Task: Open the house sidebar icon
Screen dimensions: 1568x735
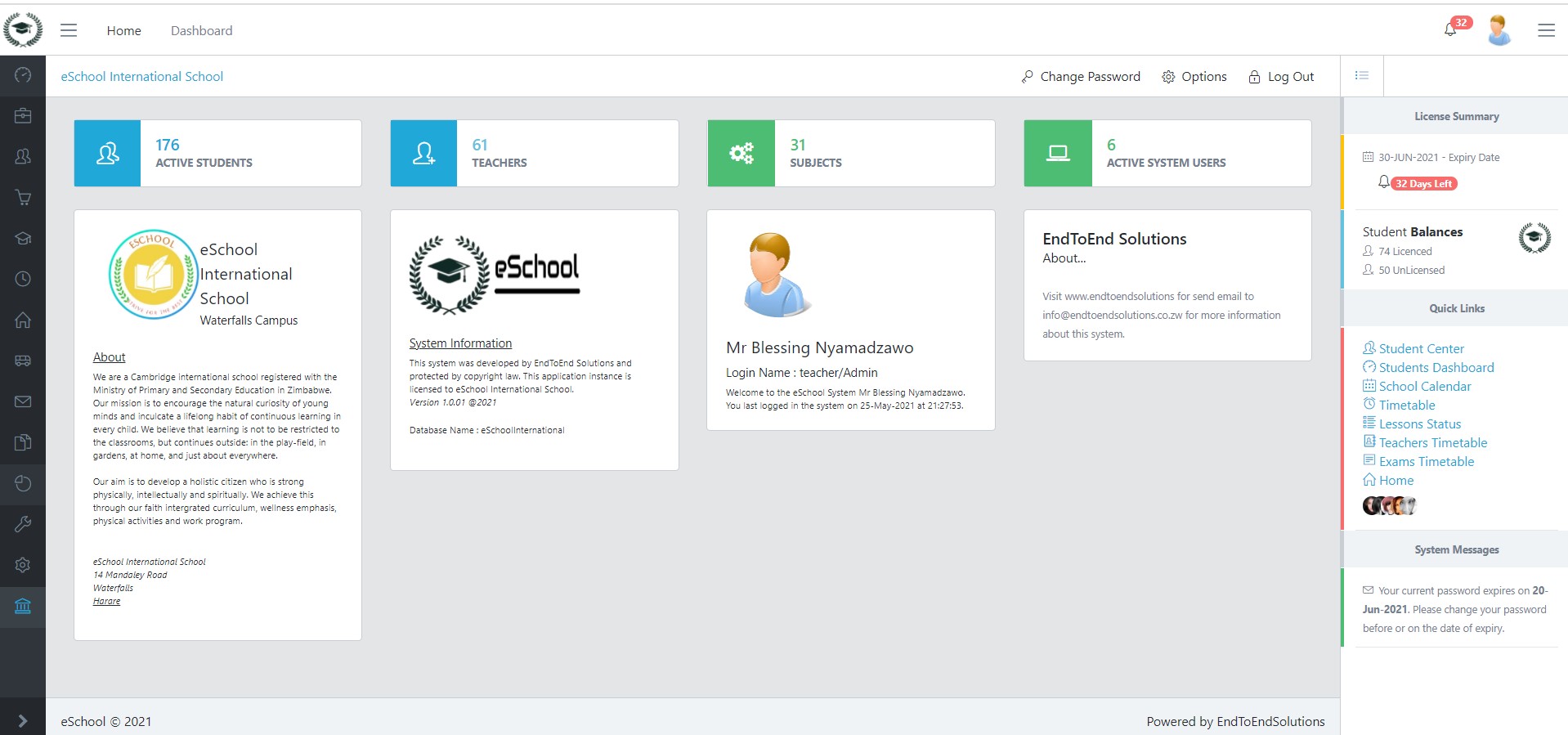Action: click(x=23, y=320)
